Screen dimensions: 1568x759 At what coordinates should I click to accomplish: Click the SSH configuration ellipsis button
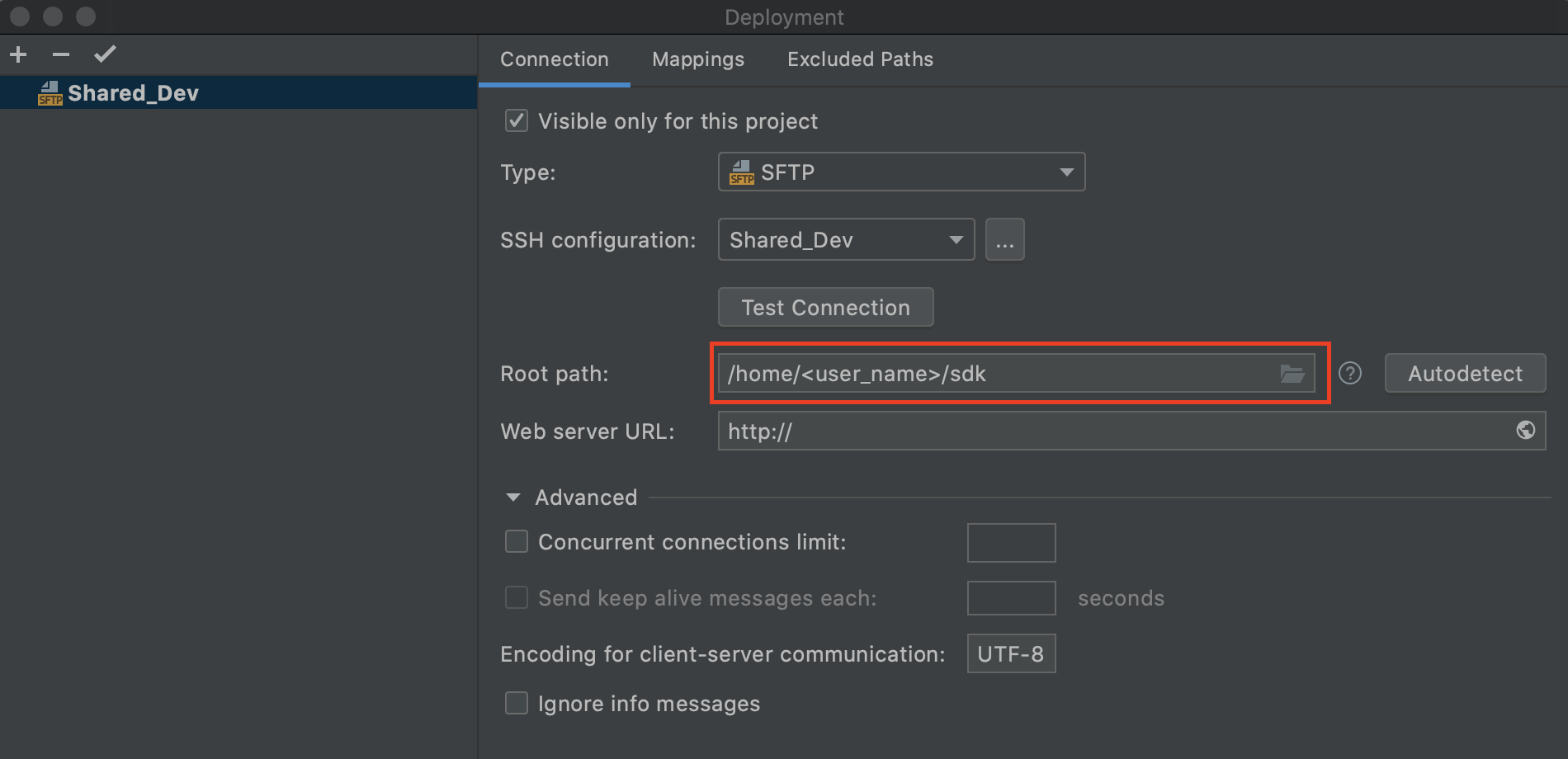1004,239
